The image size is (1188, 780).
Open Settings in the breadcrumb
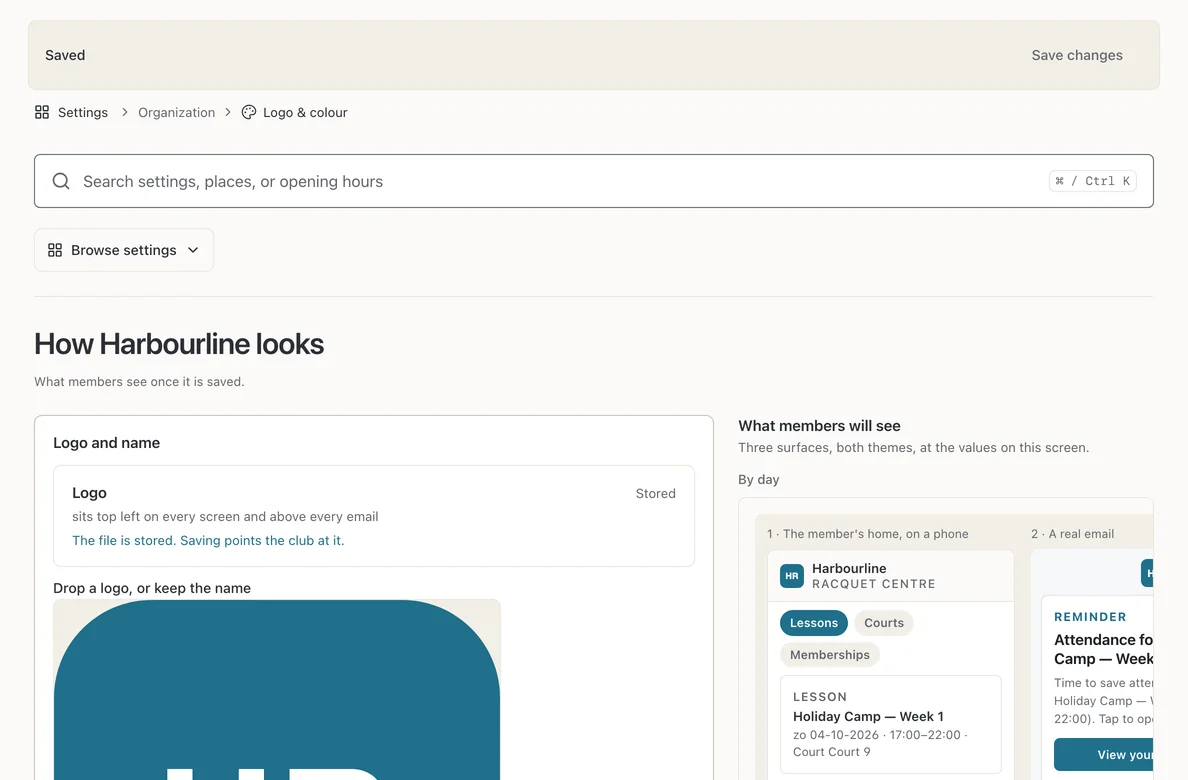83,112
